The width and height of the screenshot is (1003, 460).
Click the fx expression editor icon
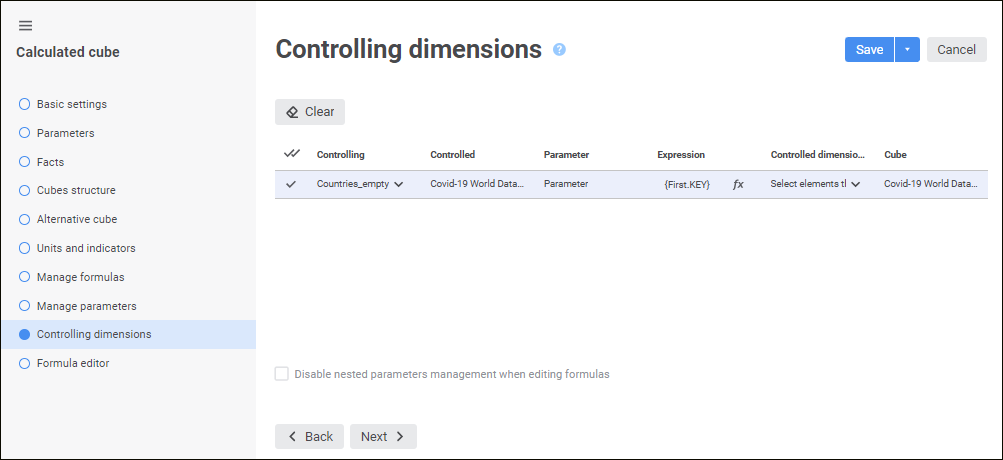click(x=738, y=185)
